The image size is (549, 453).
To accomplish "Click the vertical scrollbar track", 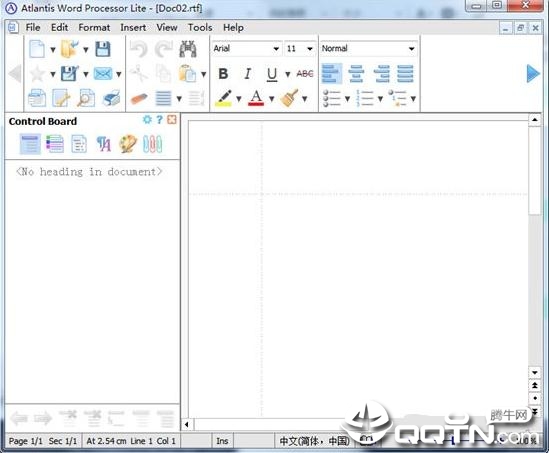I will (x=535, y=291).
